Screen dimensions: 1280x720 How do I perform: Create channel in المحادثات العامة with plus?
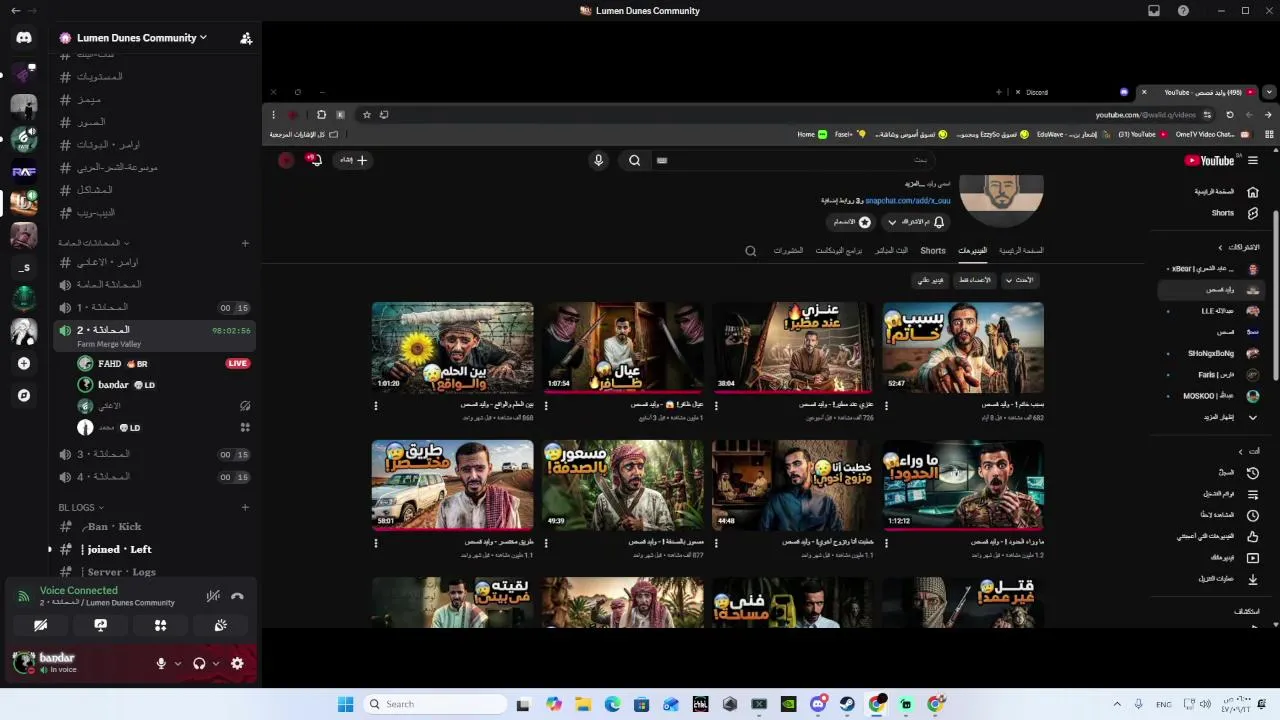pos(245,243)
